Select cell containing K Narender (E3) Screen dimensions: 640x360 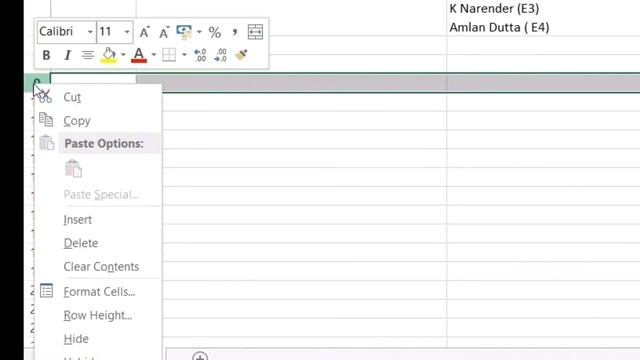click(x=494, y=9)
